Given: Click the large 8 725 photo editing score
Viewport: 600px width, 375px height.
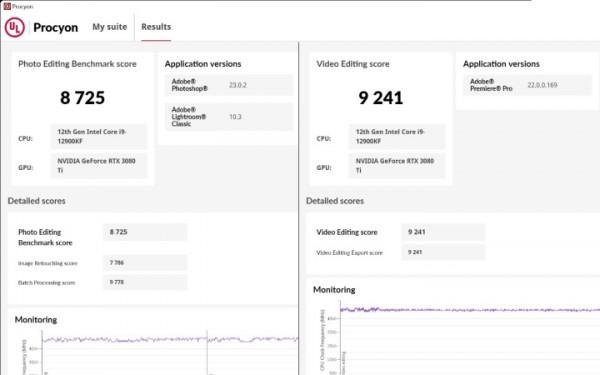Looking at the screenshot, I should pos(82,98).
